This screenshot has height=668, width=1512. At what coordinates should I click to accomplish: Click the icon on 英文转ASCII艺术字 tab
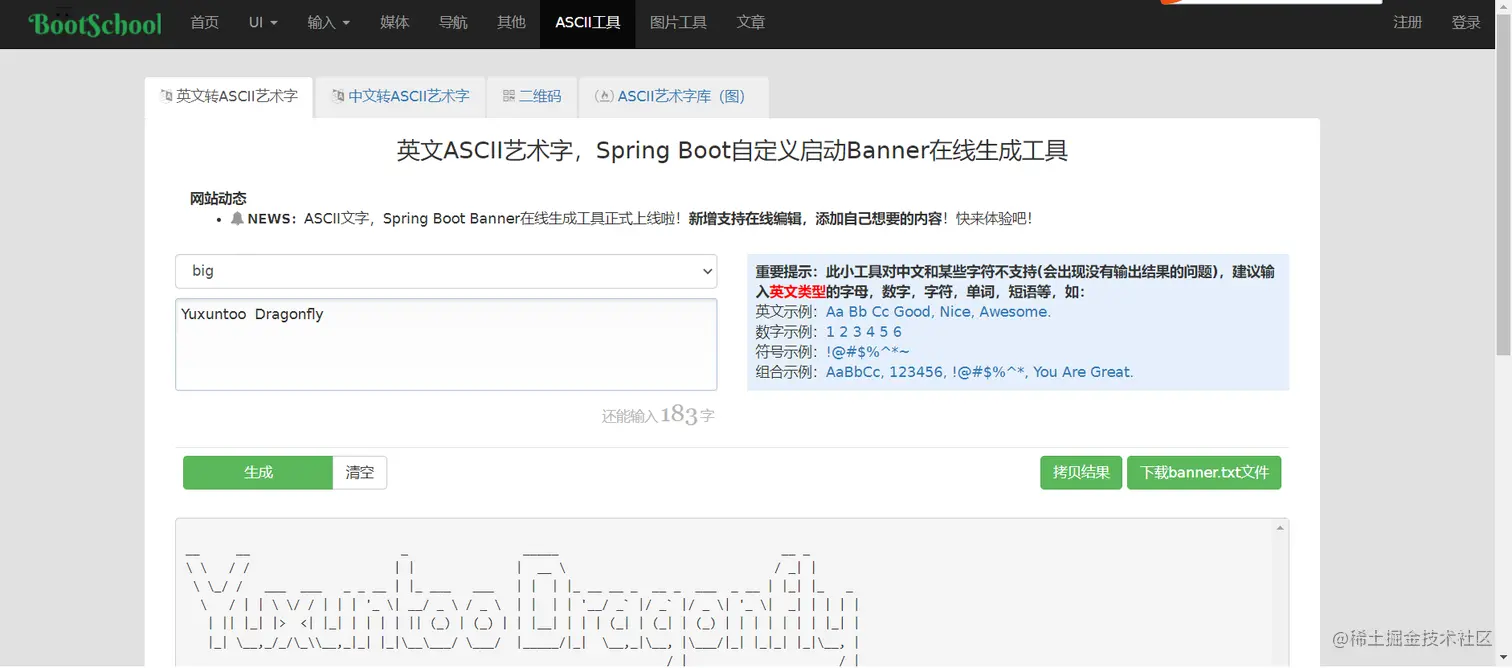tap(167, 97)
